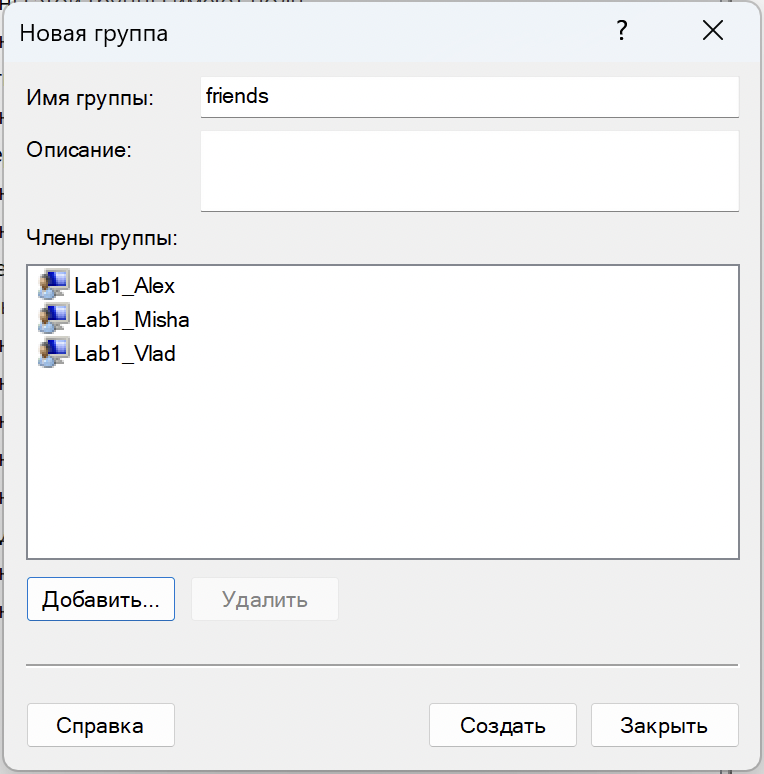Focus the group name field containing 'friends'
764x774 pixels.
(469, 97)
